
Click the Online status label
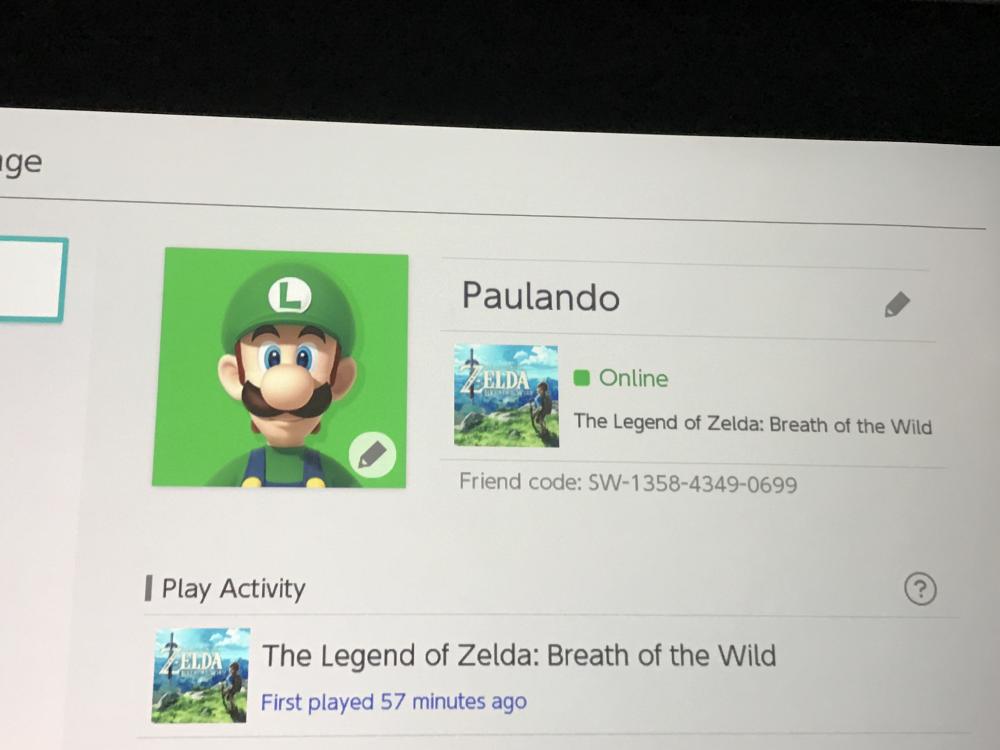point(633,379)
